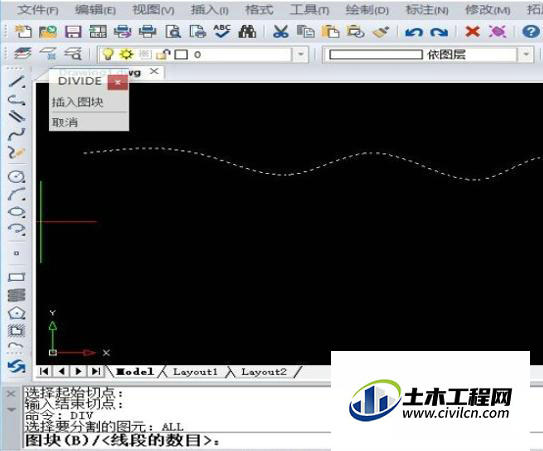Open the 视图(V) menu
Image resolution: width=543 pixels, height=451 pixels.
[153, 10]
